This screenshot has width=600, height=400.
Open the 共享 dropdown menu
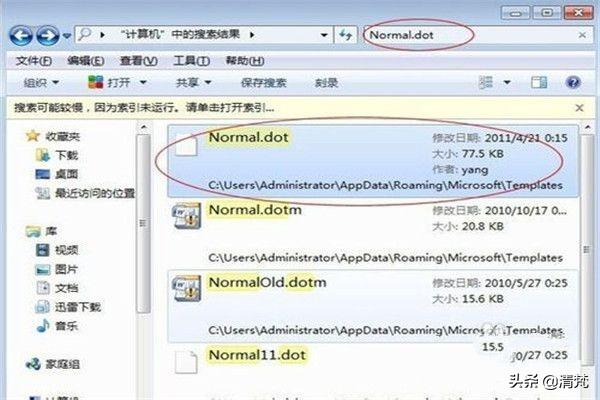193,83
